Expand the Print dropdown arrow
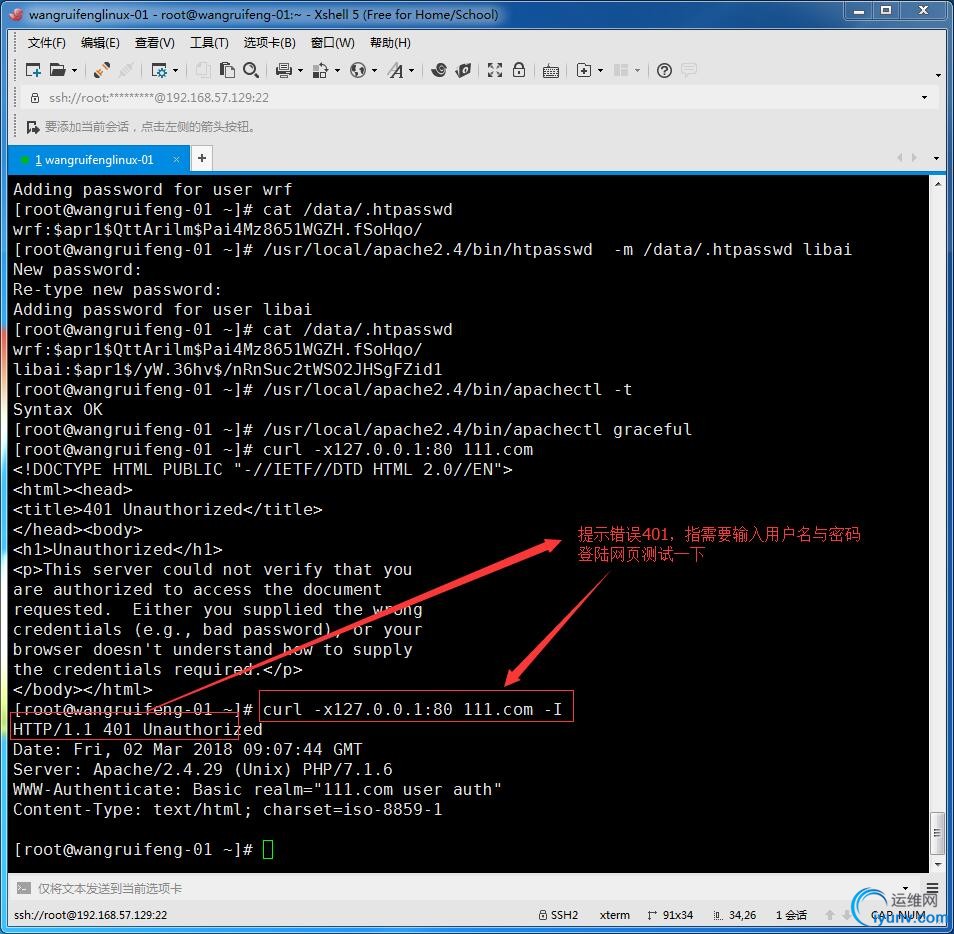 pos(301,71)
